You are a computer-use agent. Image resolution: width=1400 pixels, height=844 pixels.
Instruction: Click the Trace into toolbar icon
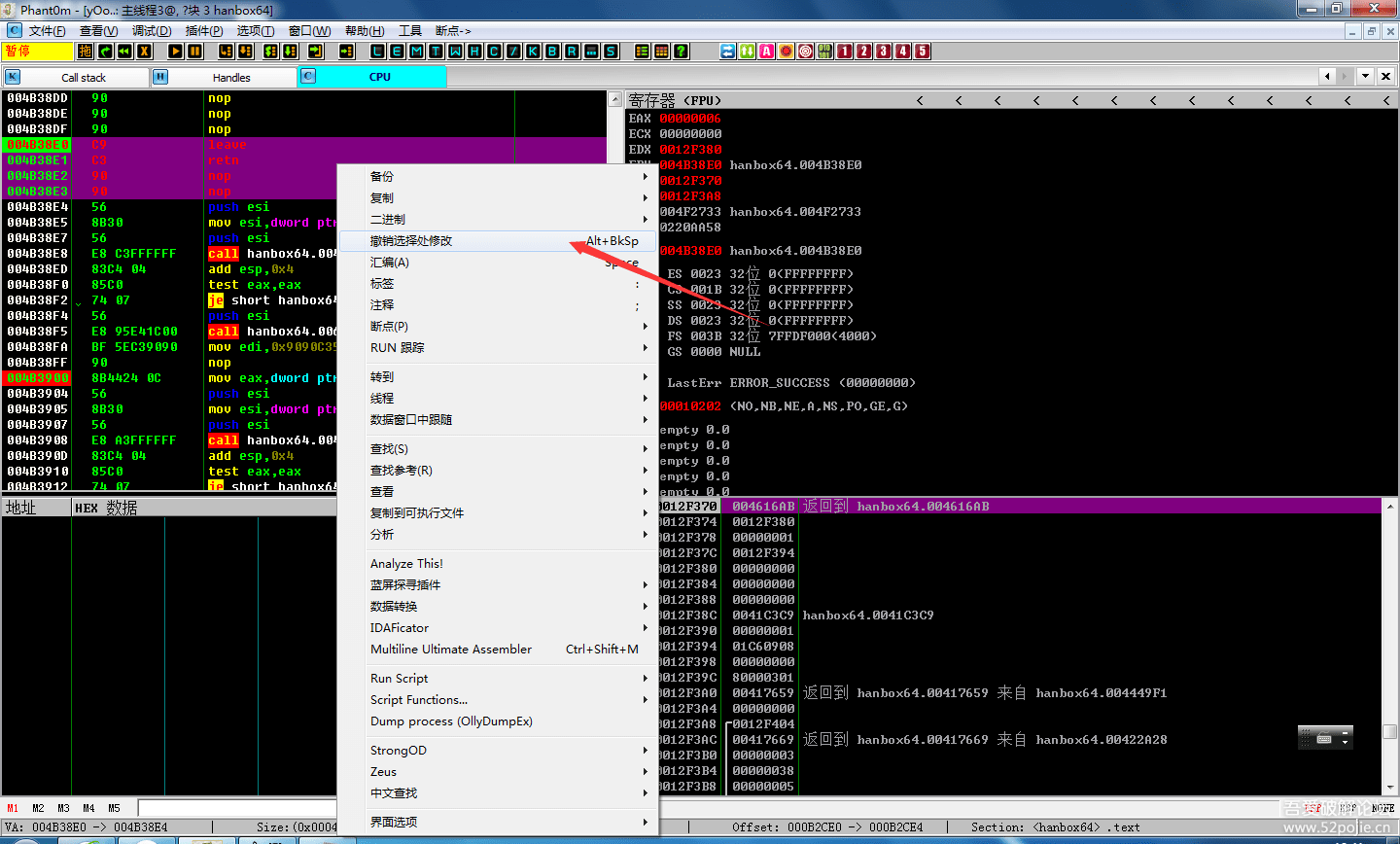point(270,52)
